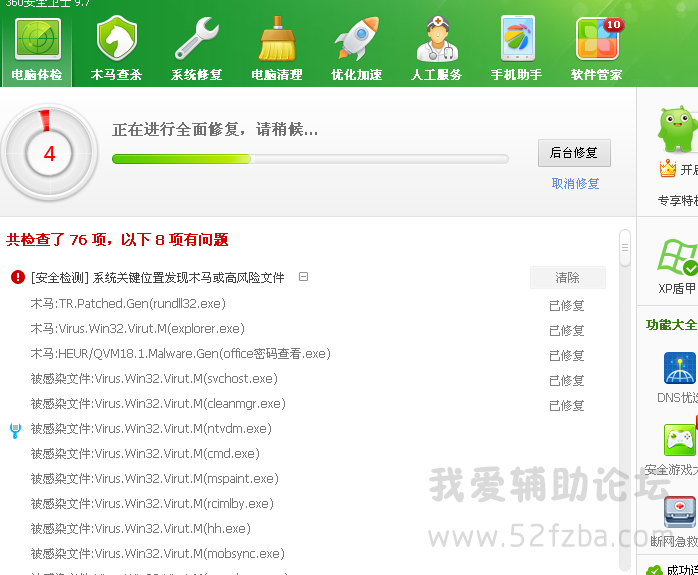Click the results list scrollbar thumb
The image size is (698, 575).
[625, 248]
